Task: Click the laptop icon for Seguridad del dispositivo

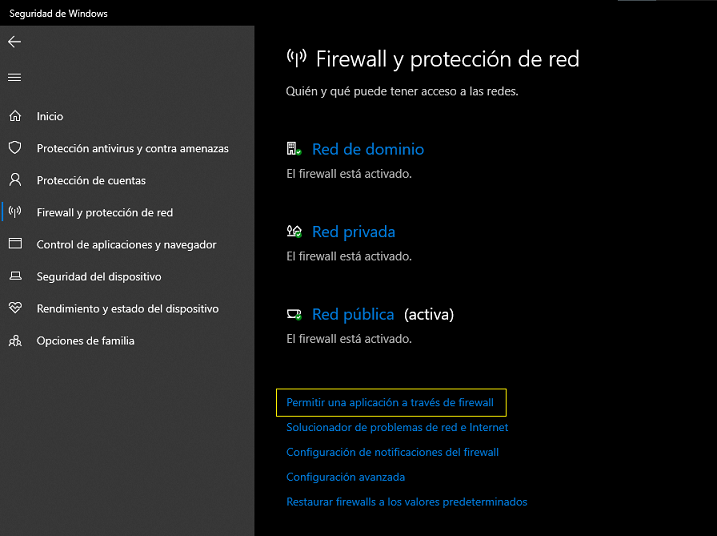Action: (16, 276)
